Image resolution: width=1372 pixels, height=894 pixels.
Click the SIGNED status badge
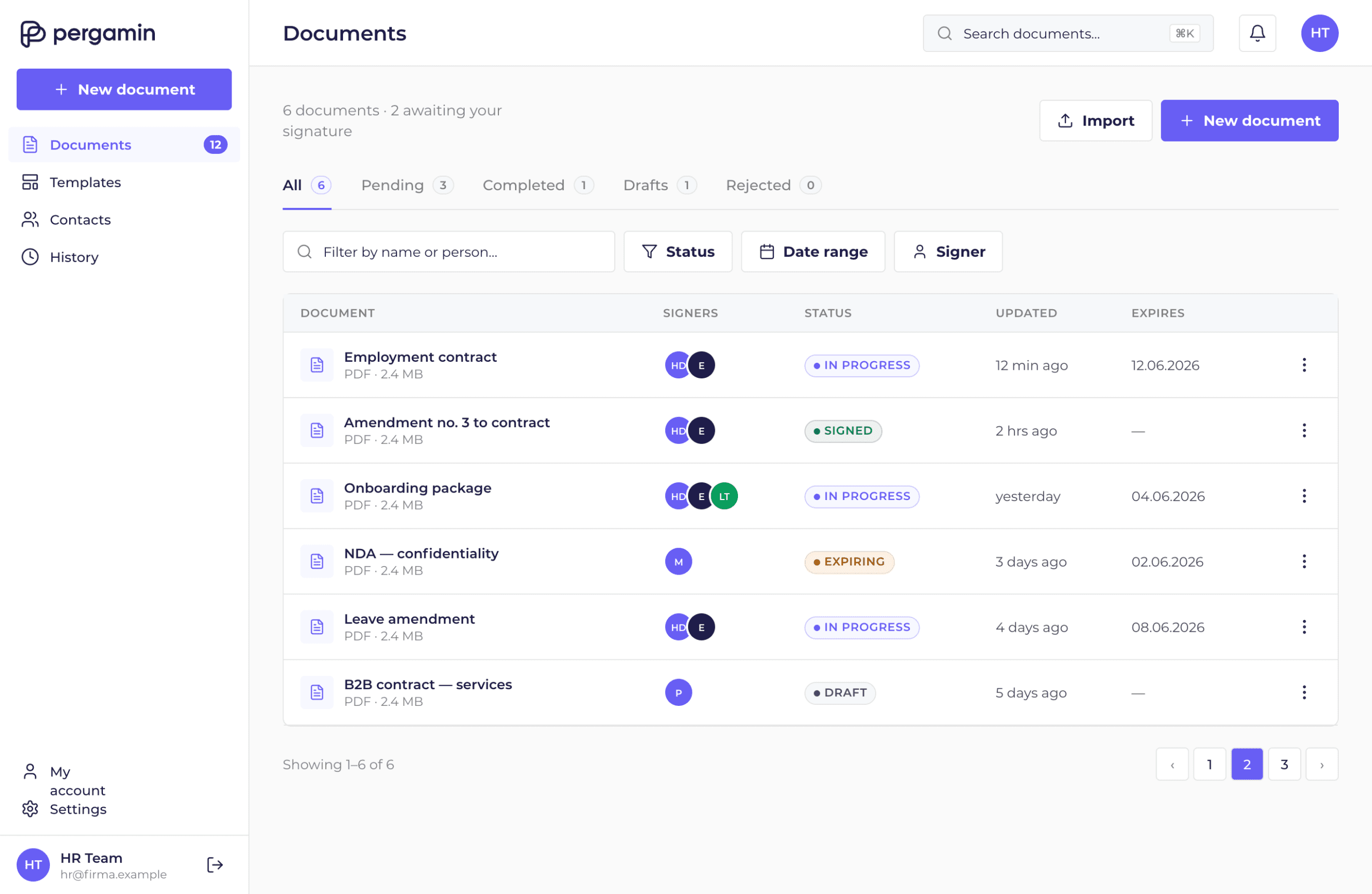click(843, 431)
